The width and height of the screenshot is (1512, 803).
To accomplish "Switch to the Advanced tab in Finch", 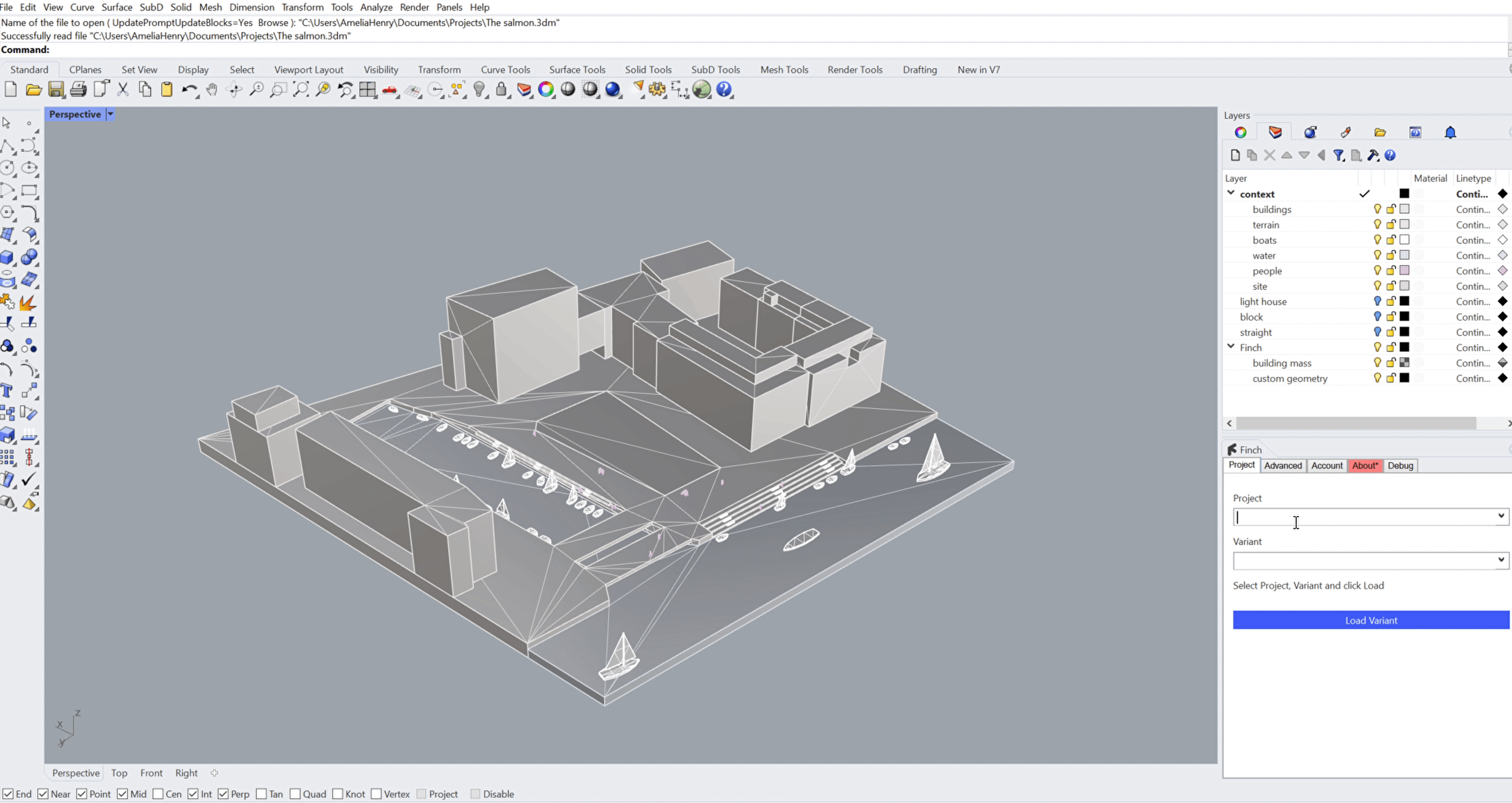I will click(x=1282, y=466).
